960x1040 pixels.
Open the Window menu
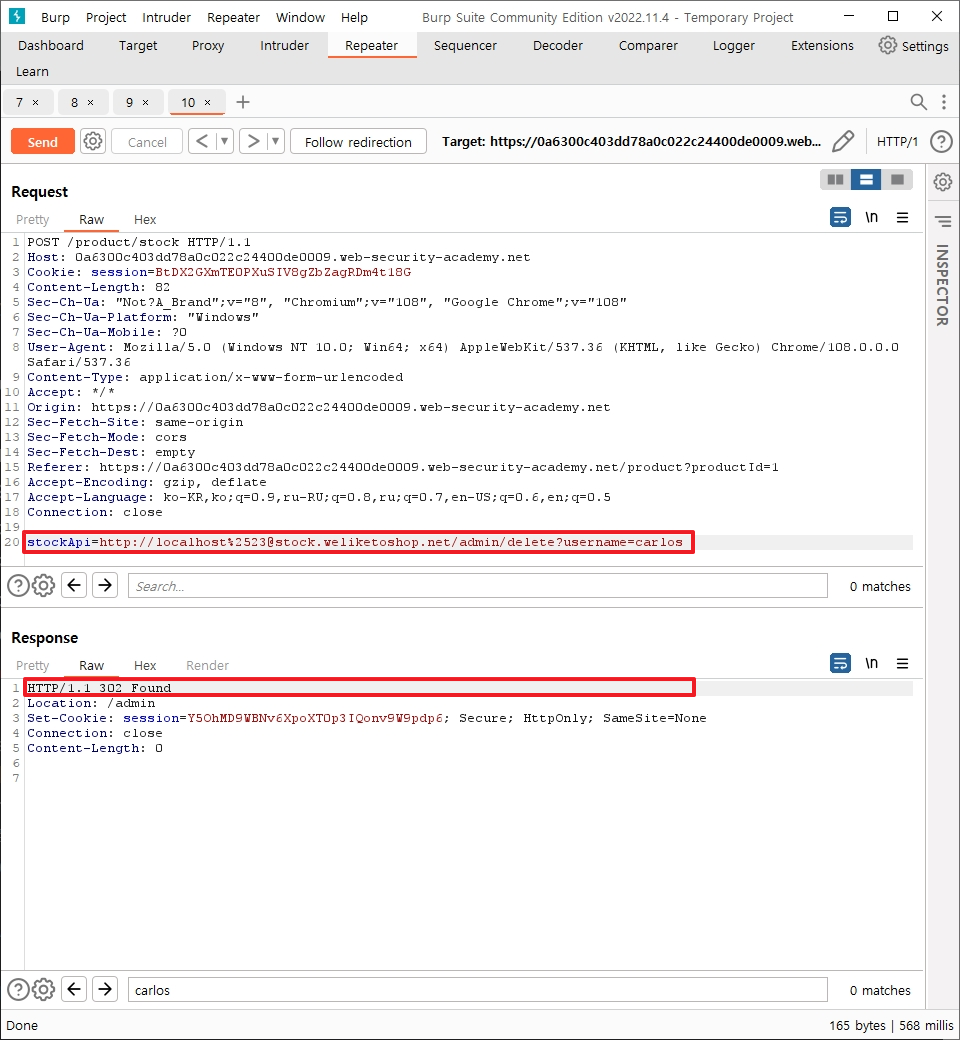point(301,17)
